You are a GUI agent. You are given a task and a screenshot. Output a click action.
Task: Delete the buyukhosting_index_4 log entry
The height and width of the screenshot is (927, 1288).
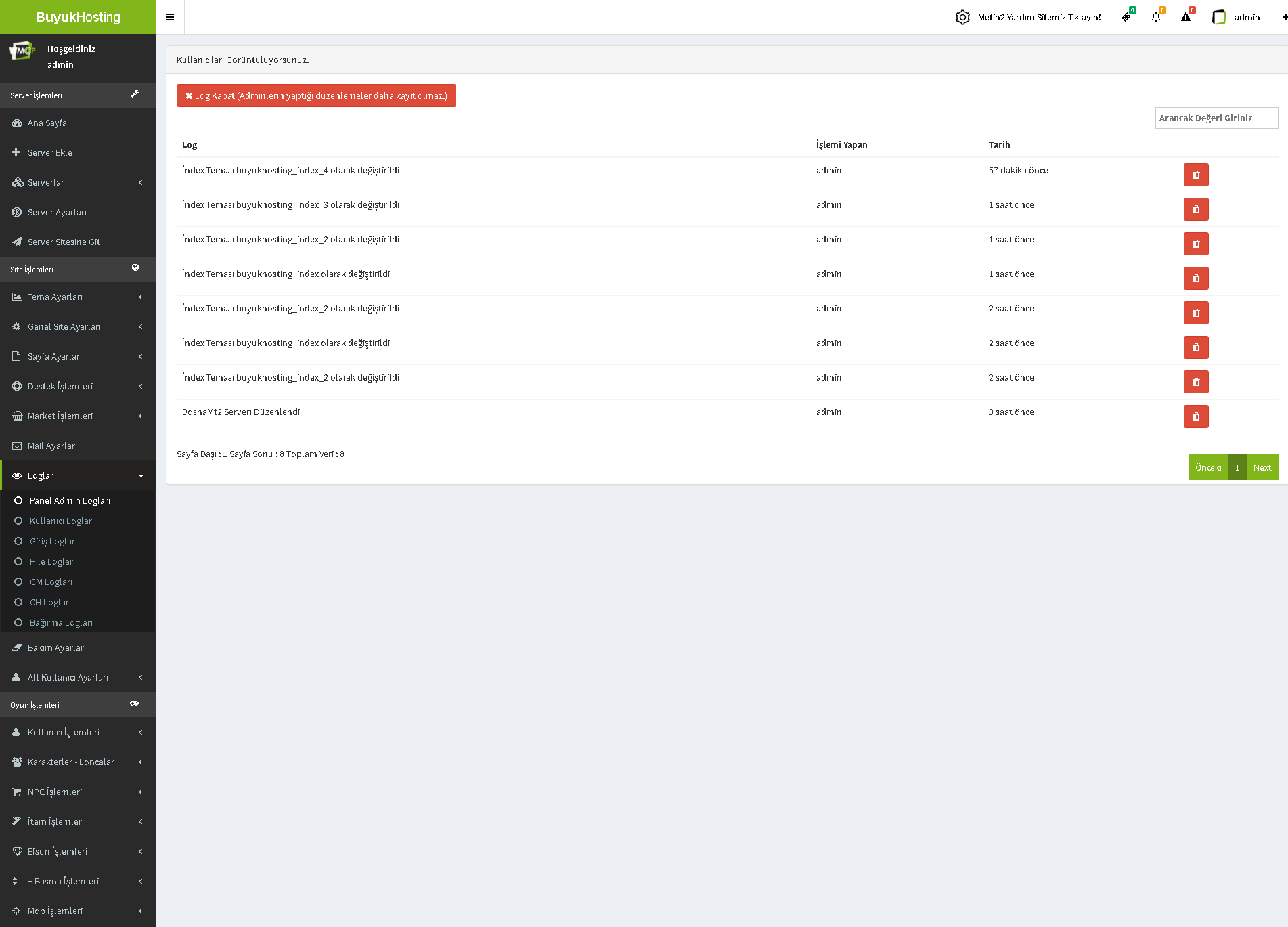(1196, 175)
